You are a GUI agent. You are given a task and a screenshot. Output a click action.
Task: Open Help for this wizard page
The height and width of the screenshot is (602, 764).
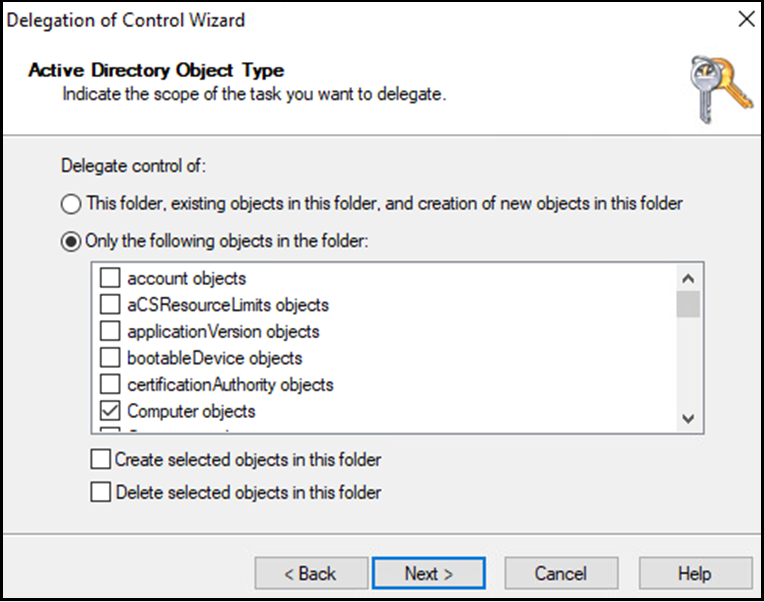point(695,573)
